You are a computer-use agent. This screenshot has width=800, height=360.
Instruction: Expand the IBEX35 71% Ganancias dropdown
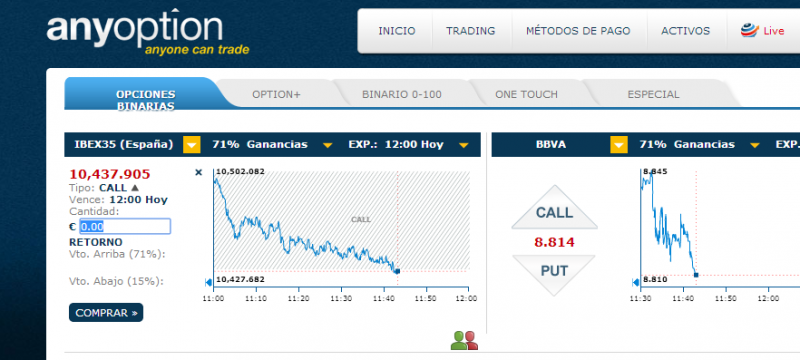pos(328,145)
